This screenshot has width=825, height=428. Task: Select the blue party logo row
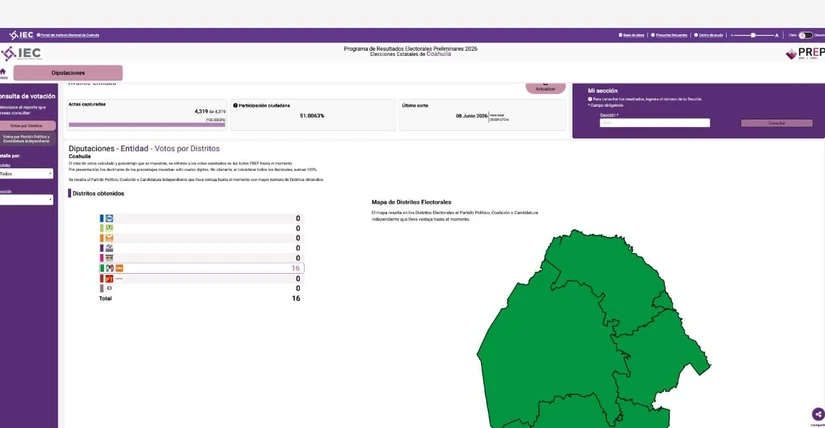202,218
